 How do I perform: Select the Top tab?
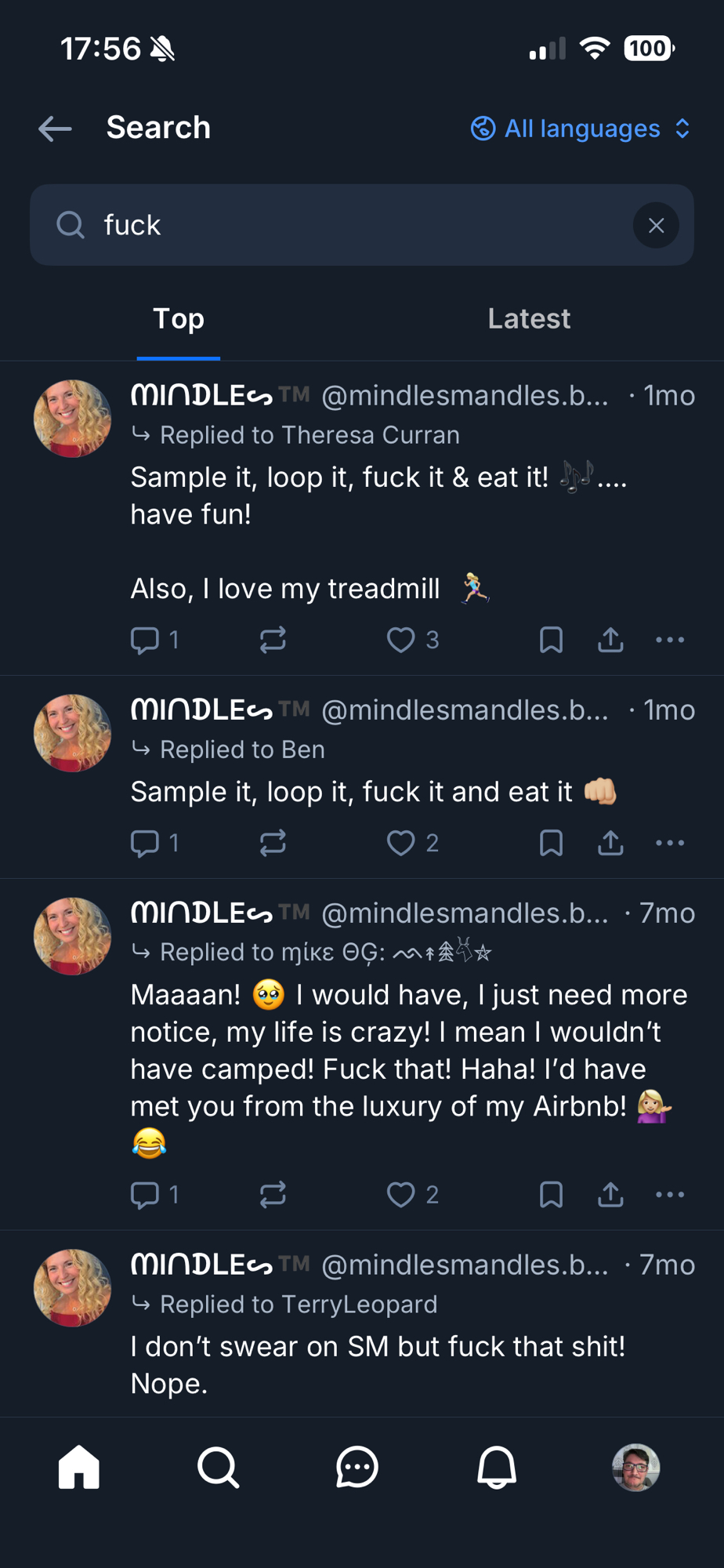click(179, 319)
